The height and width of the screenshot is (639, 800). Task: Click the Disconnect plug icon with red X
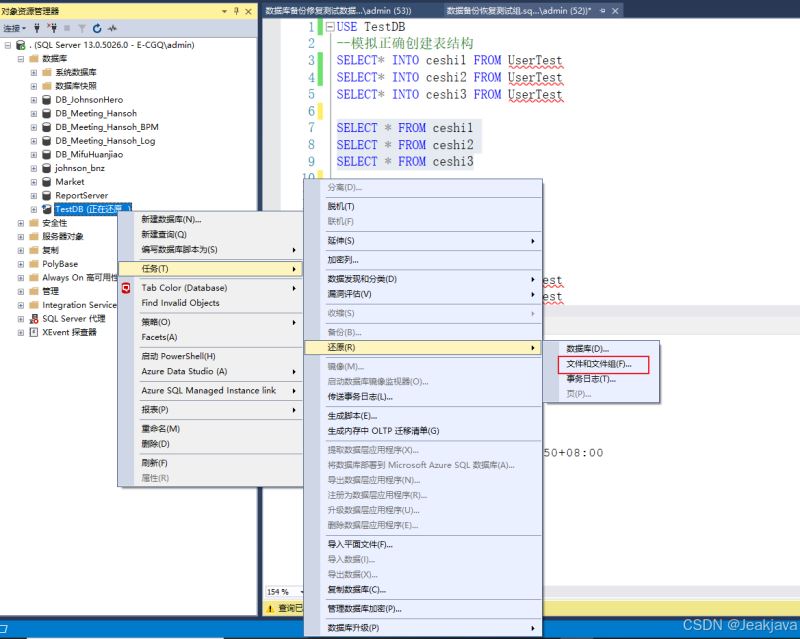click(52, 28)
